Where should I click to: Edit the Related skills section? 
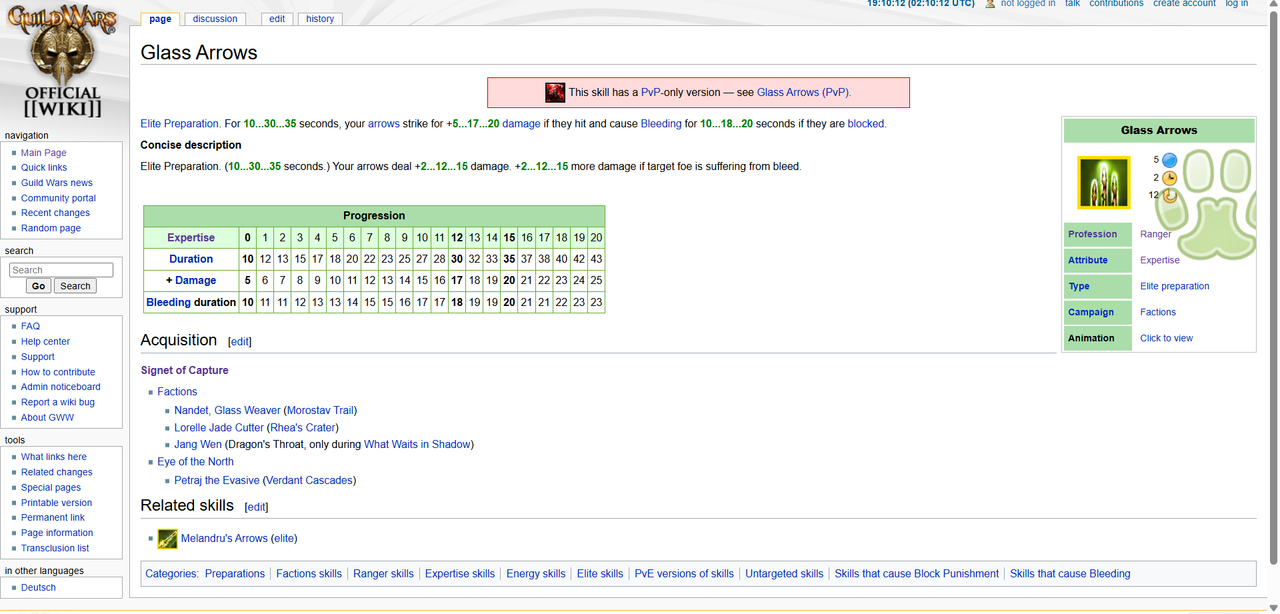(257, 507)
